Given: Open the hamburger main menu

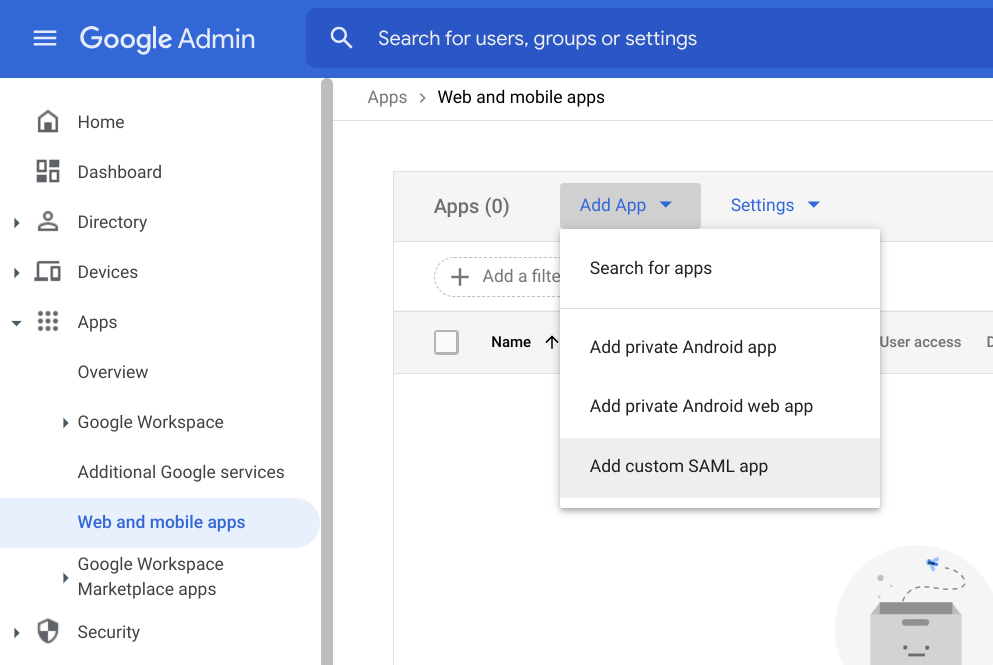Looking at the screenshot, I should [45, 39].
